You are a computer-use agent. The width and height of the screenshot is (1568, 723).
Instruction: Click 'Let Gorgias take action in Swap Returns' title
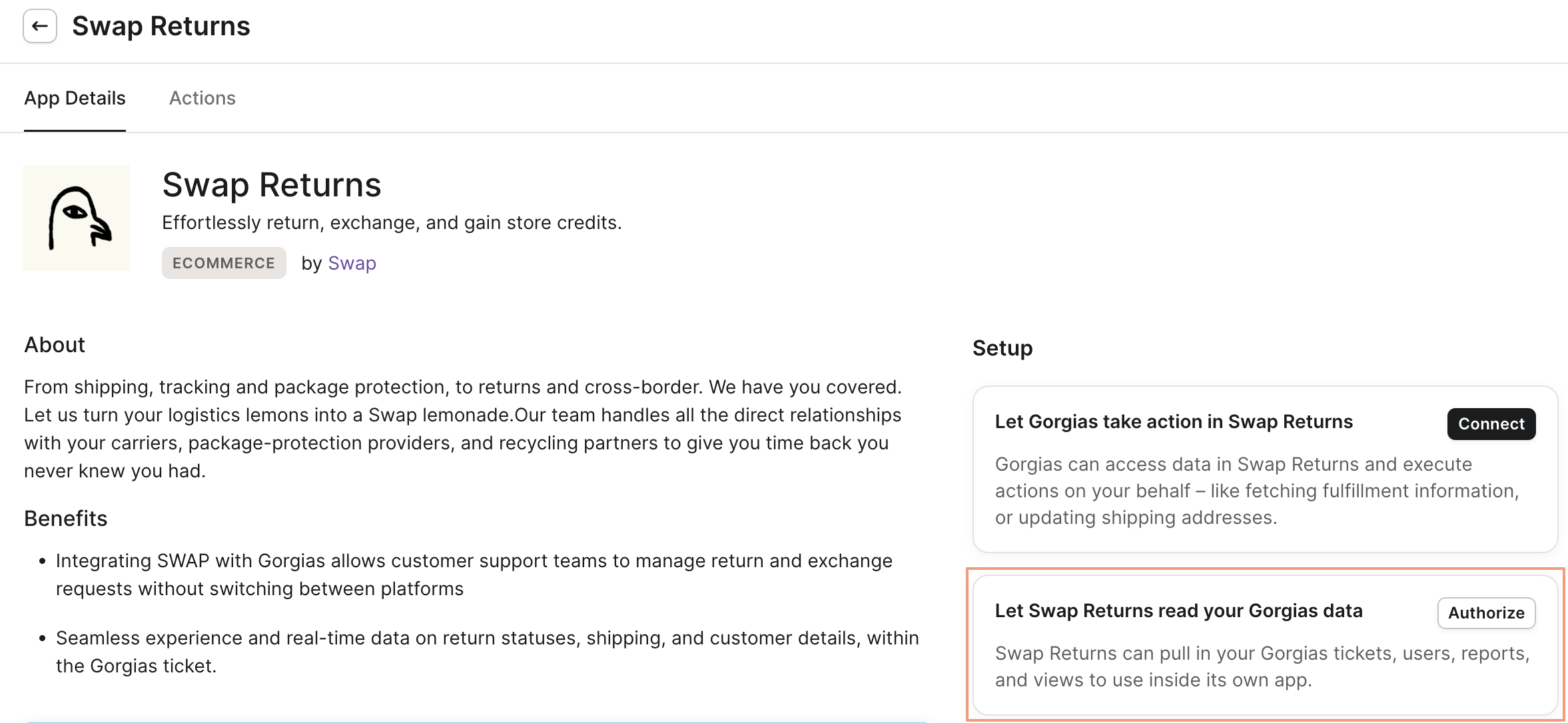tap(1174, 422)
